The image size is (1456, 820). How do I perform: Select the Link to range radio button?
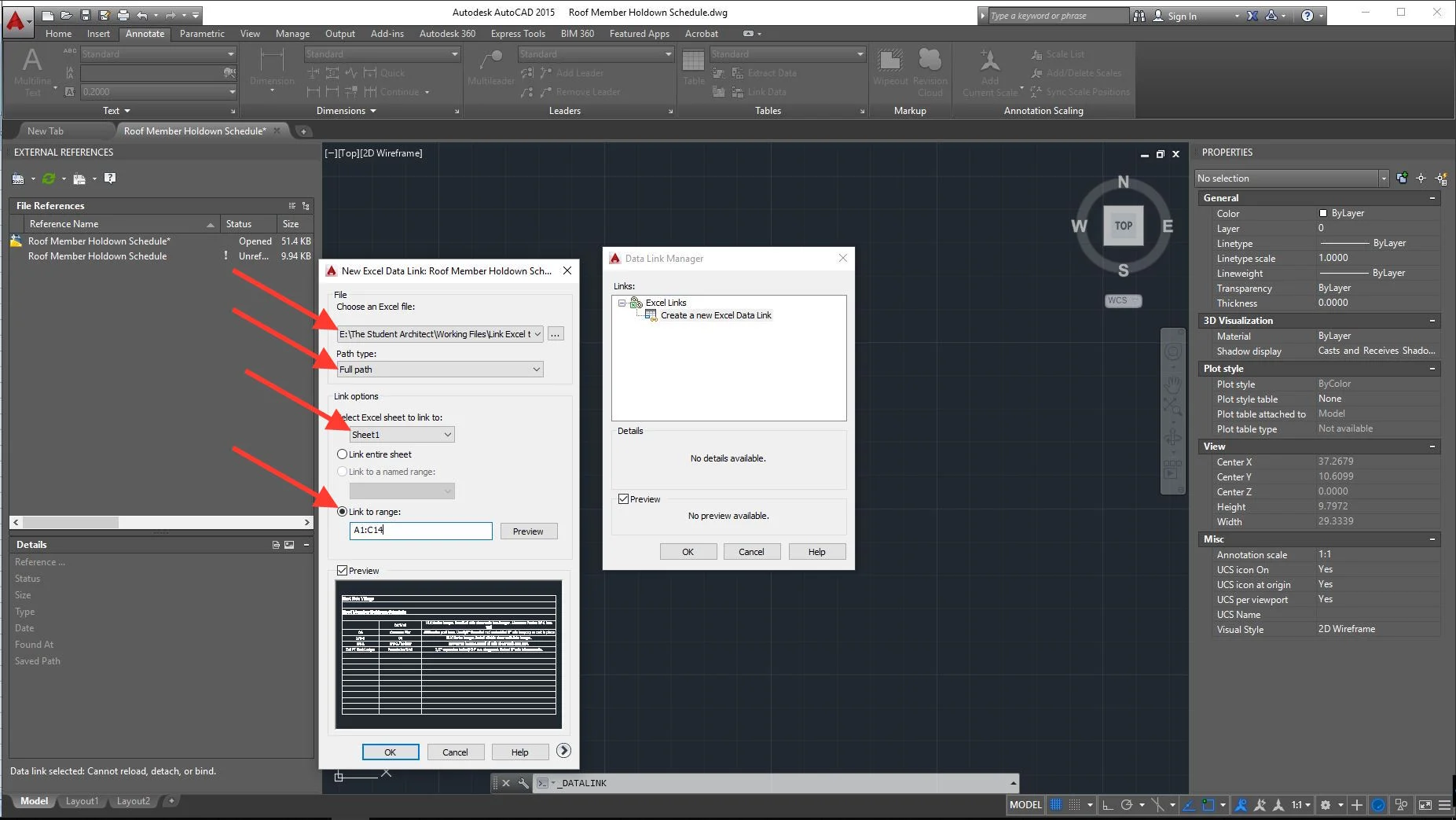pyautogui.click(x=343, y=512)
